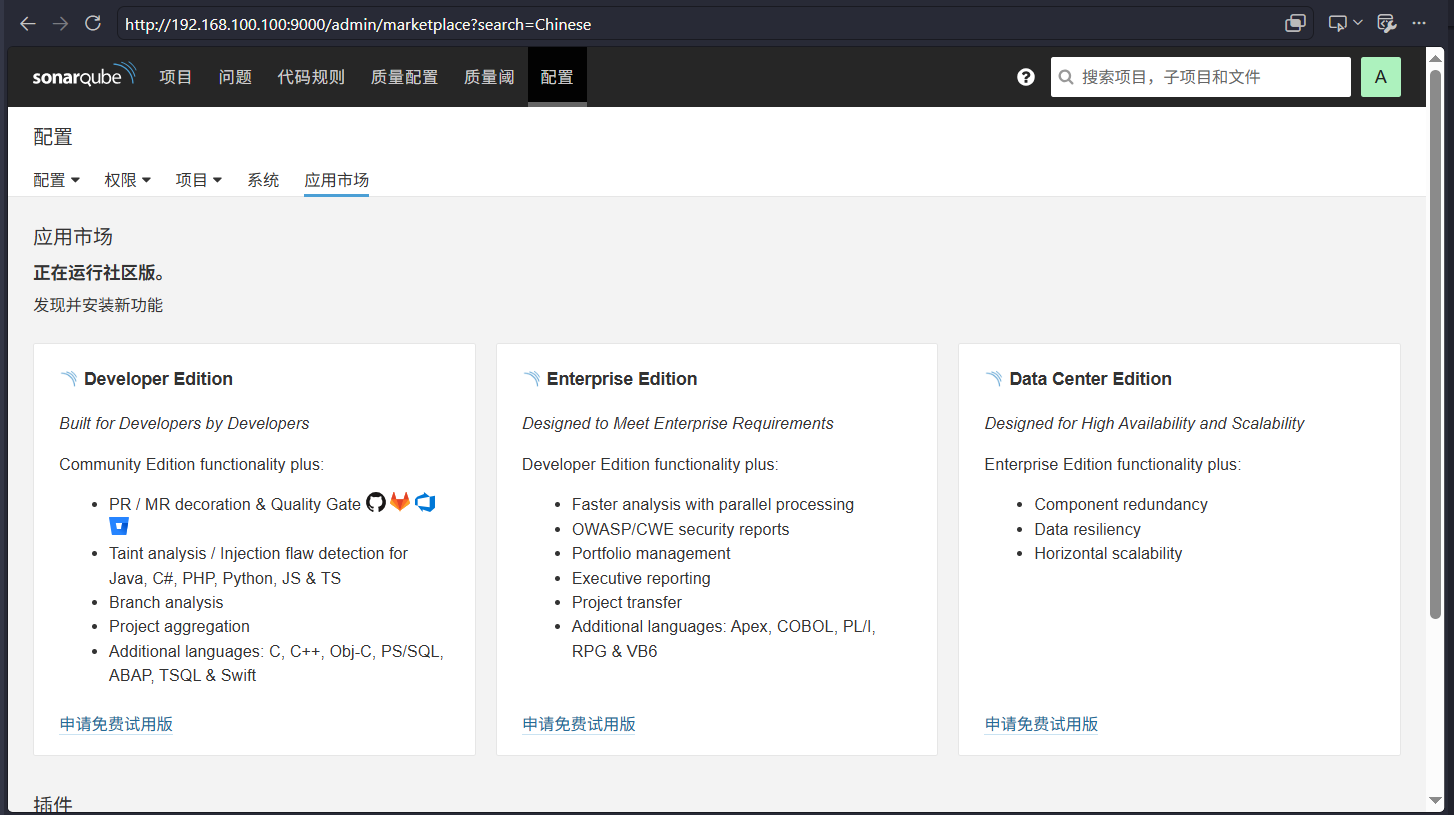Open the browser three-dots menu
Screen dimensions: 1454x815
(1419, 23)
